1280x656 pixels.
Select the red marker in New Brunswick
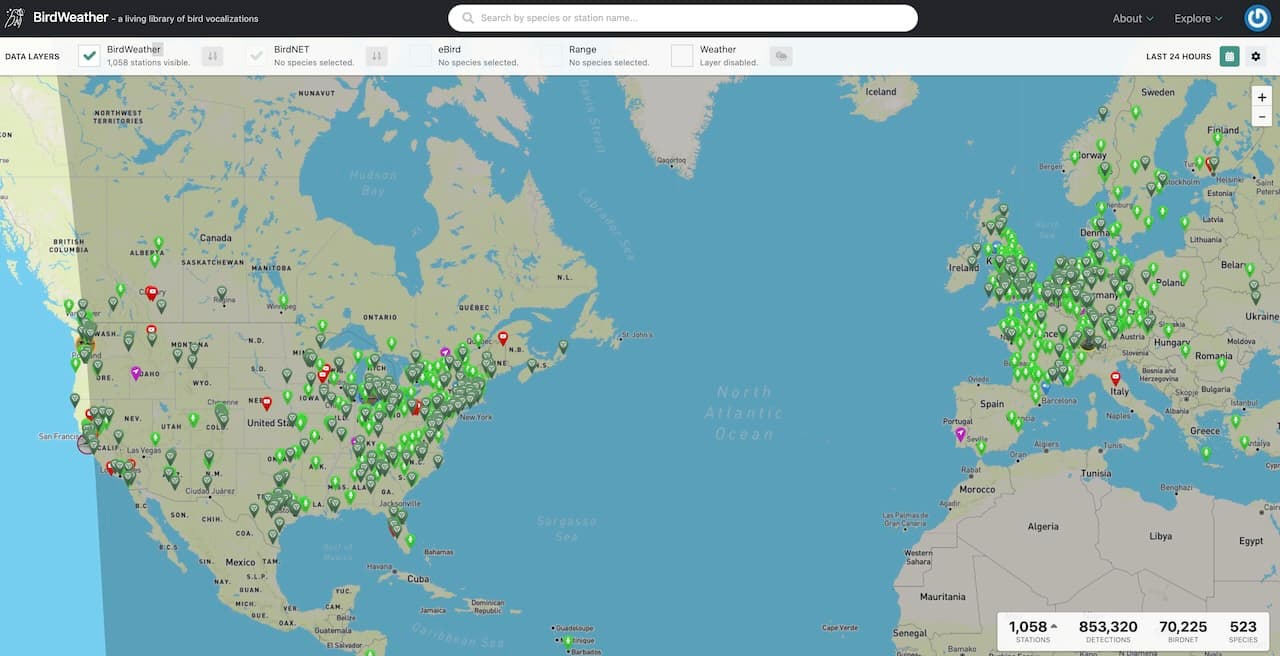pos(503,338)
